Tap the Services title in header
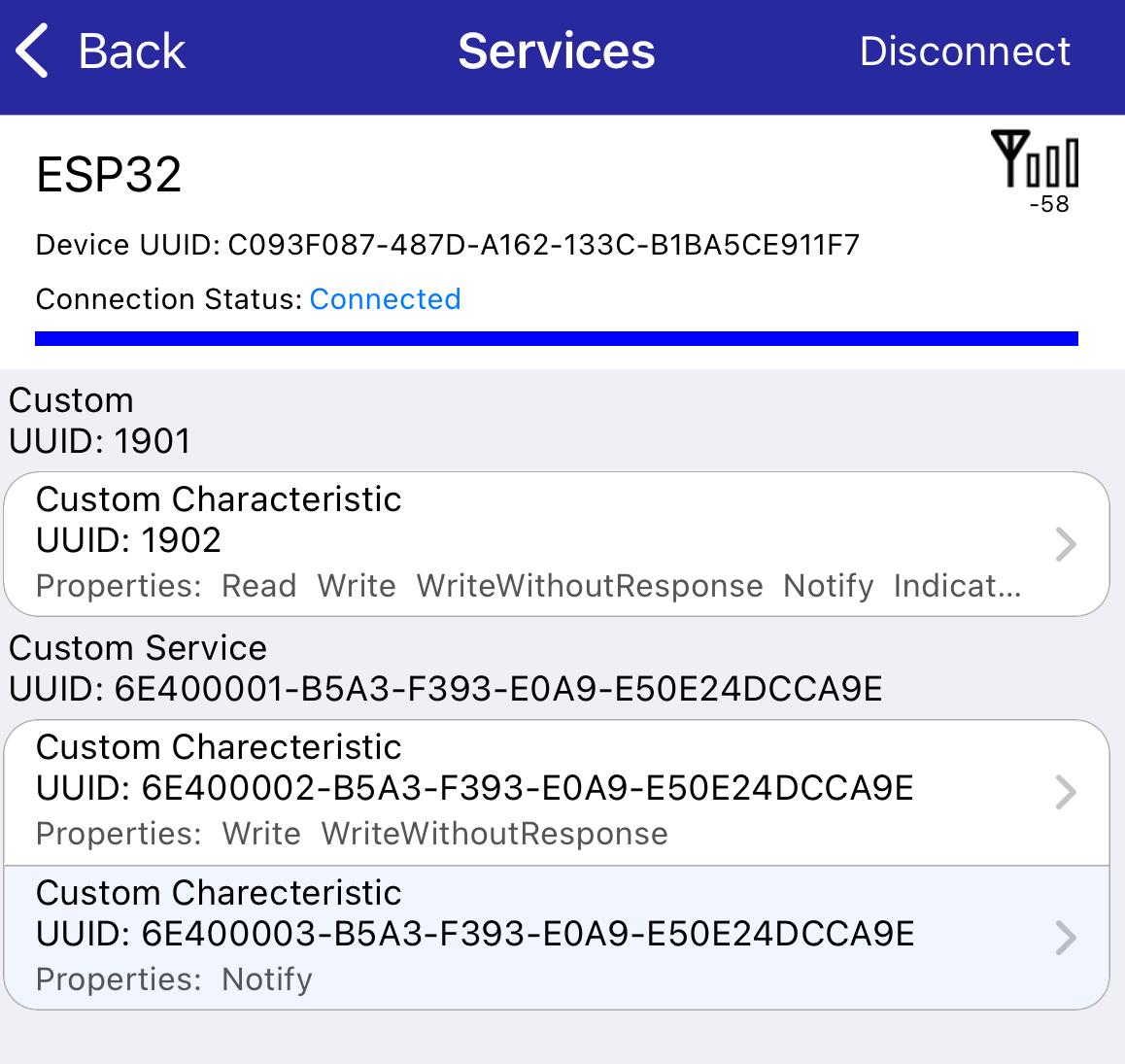1125x1064 pixels. coord(557,51)
